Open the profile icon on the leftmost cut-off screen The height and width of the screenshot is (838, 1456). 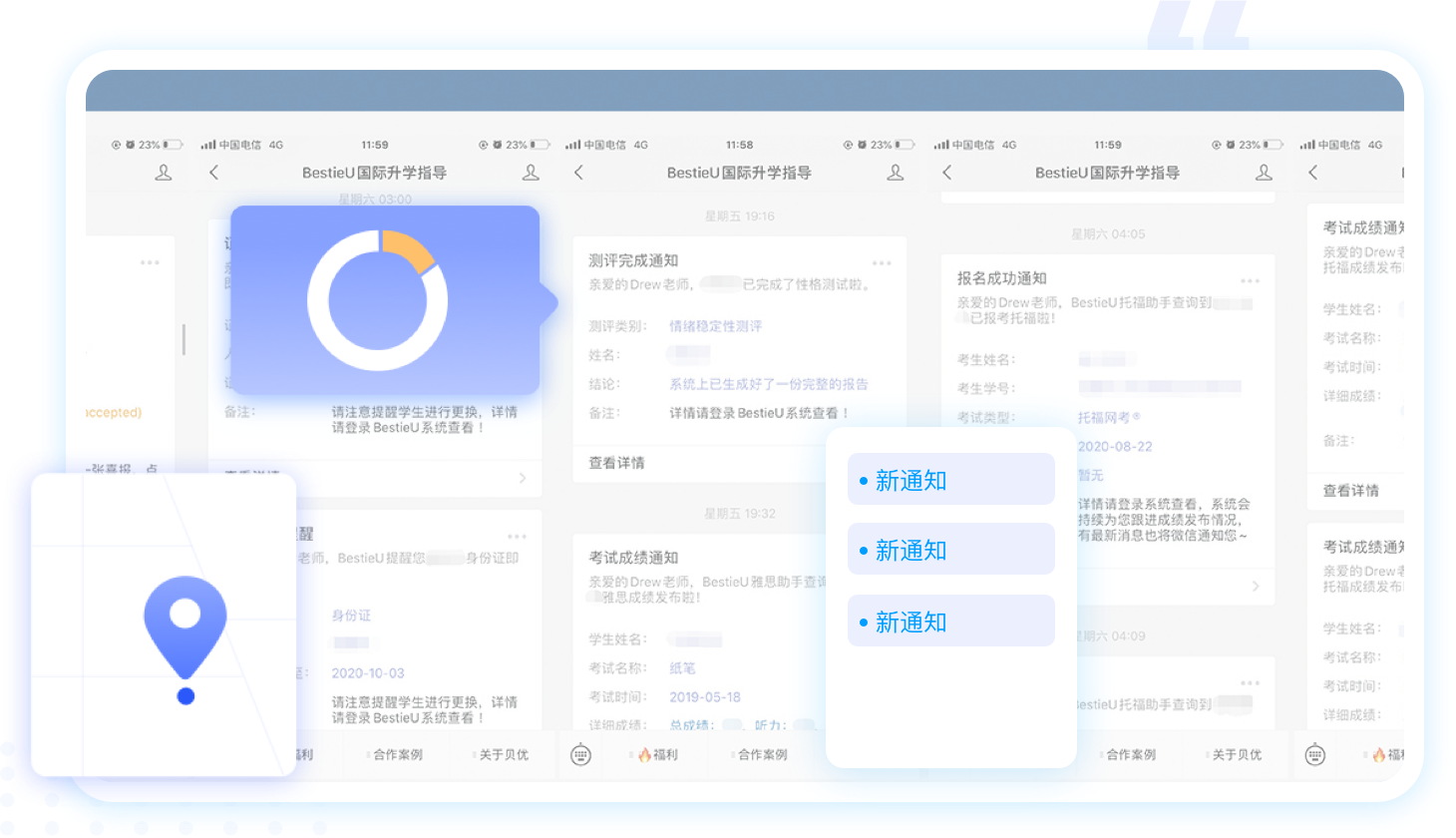click(x=164, y=173)
